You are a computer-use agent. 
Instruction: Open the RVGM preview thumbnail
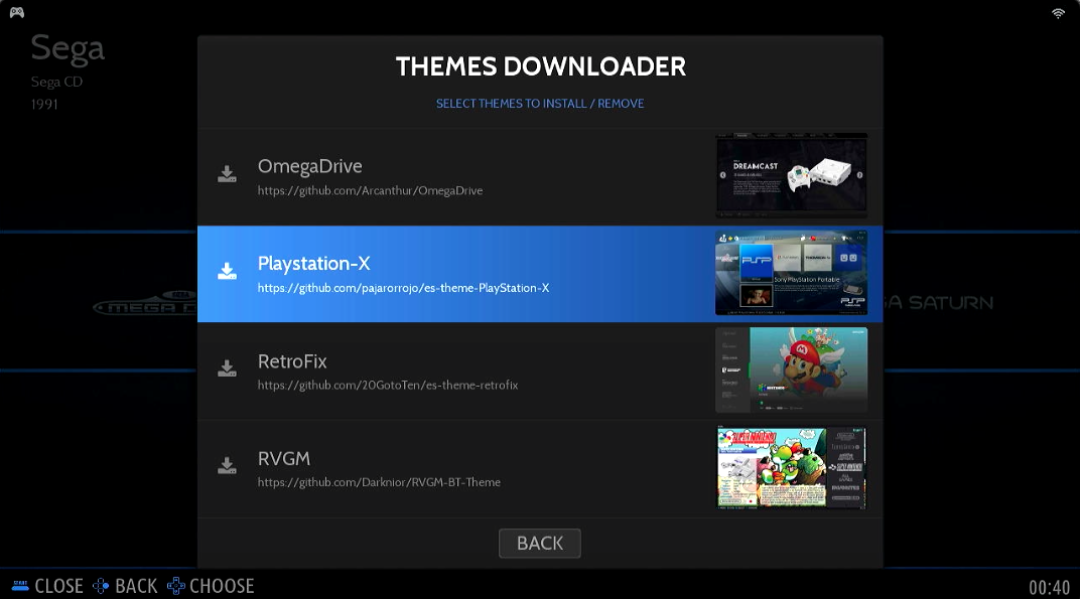[791, 467]
